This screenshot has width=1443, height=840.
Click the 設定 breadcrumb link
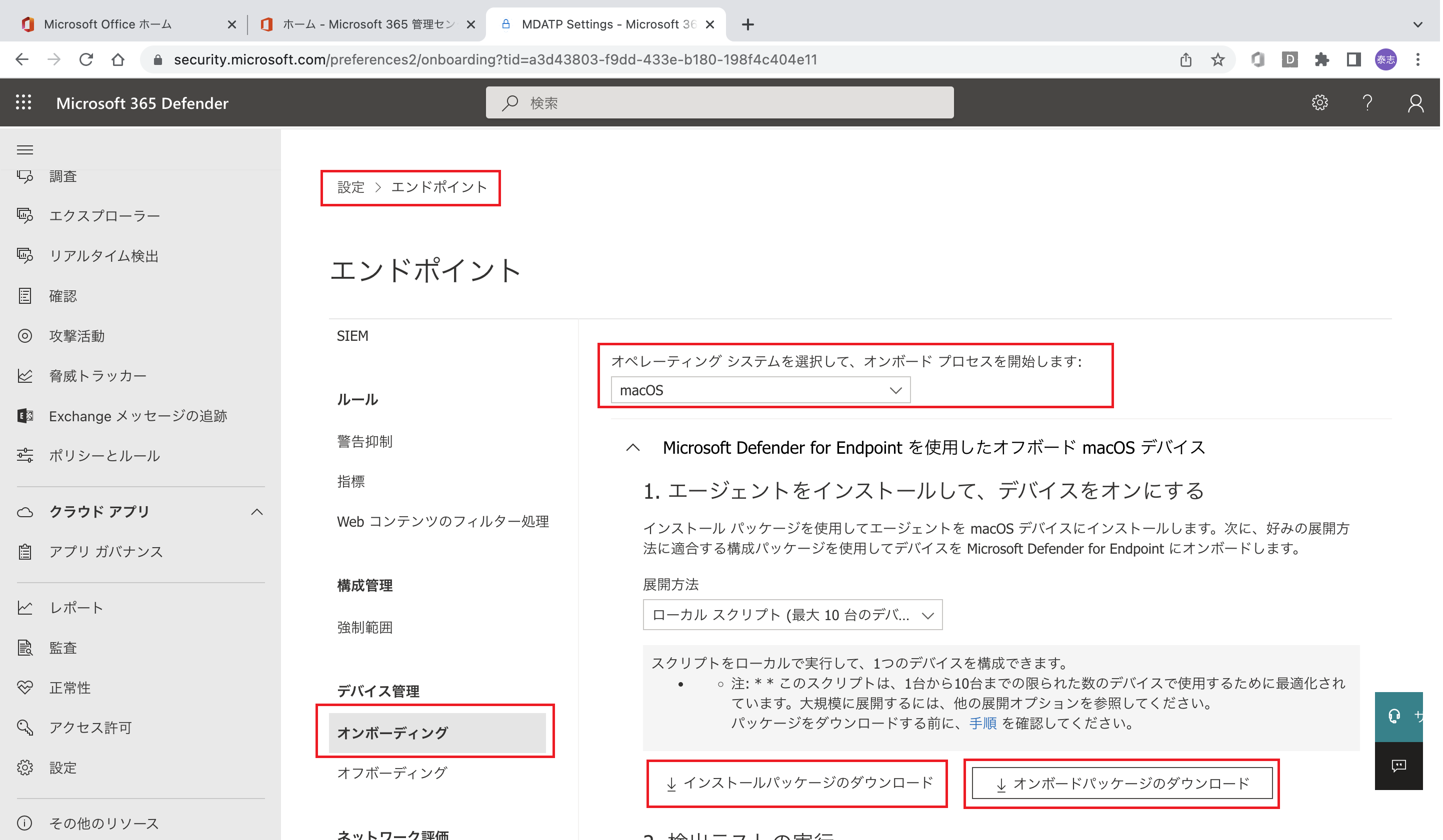(x=351, y=188)
